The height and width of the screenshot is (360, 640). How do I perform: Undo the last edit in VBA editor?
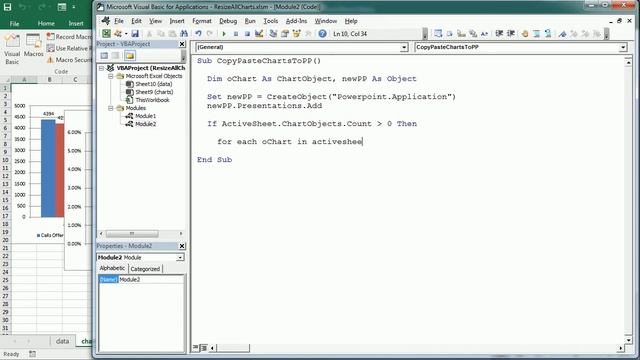click(198, 34)
